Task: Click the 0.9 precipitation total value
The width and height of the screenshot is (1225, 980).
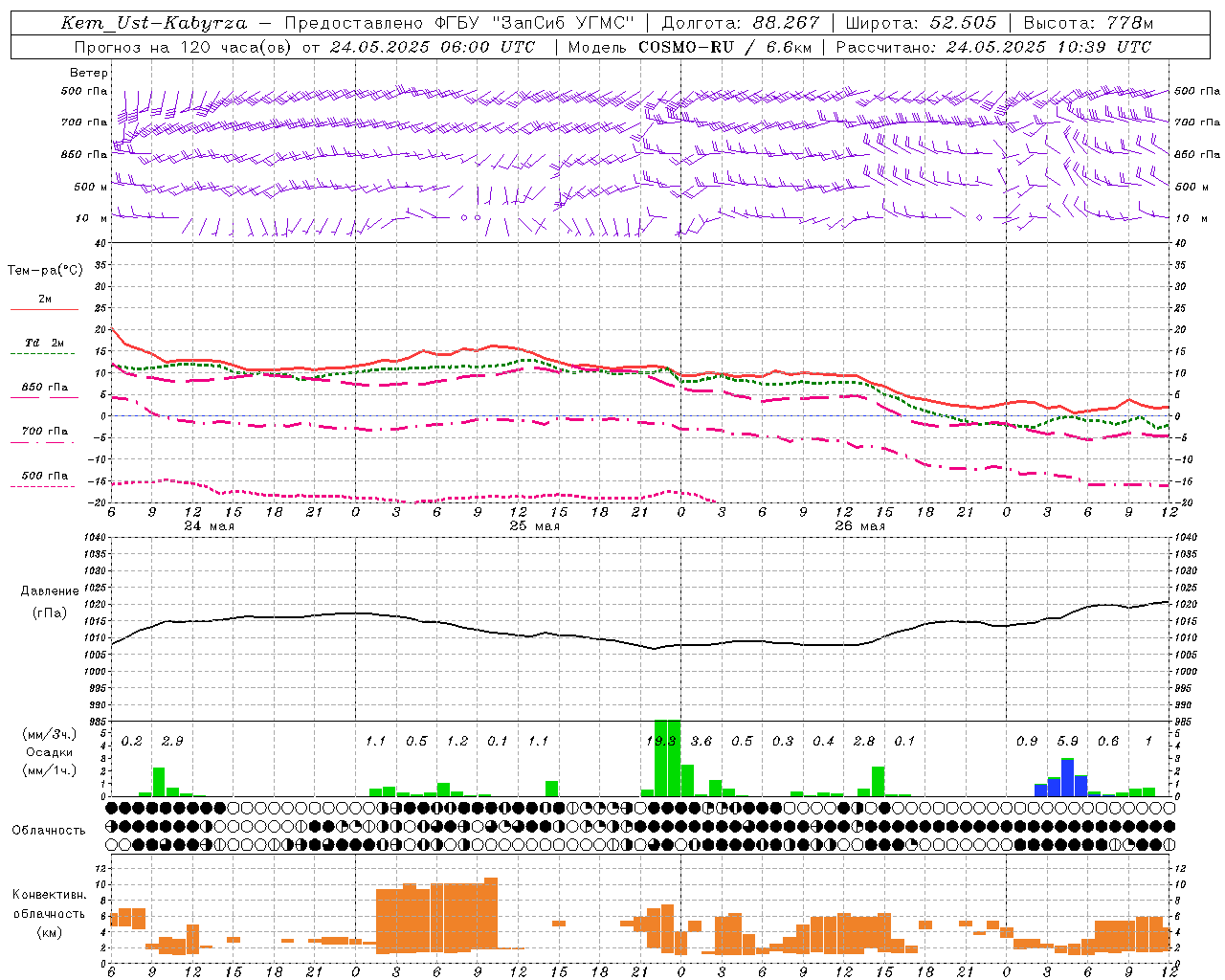Action: 1027,741
